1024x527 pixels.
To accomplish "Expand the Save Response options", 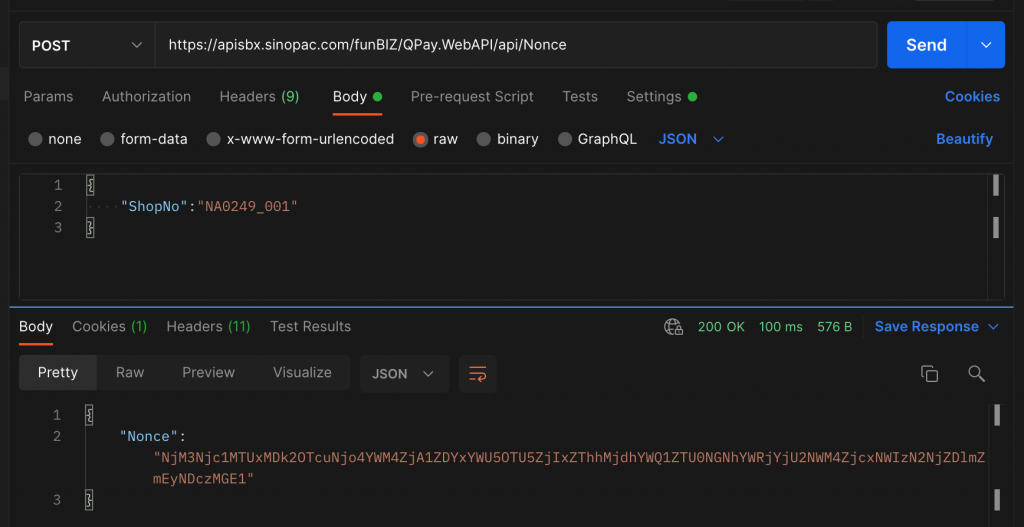I will pyautogui.click(x=994, y=327).
